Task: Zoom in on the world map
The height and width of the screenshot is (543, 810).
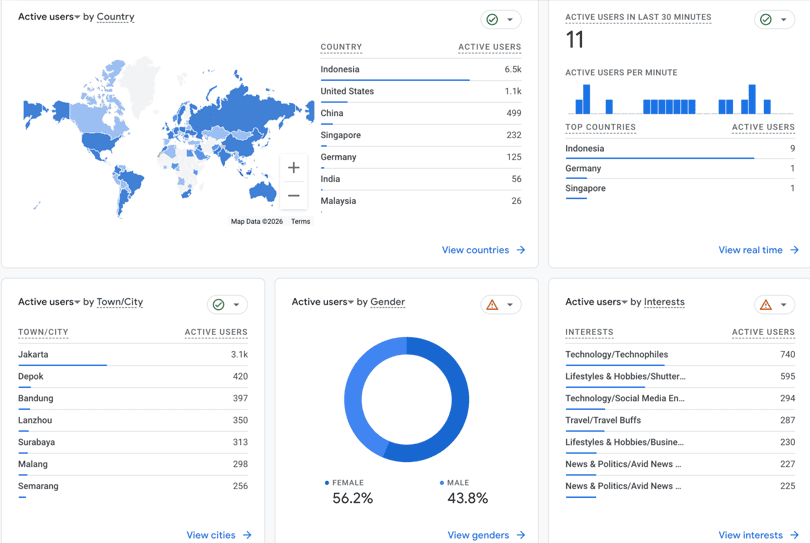Action: 293,167
